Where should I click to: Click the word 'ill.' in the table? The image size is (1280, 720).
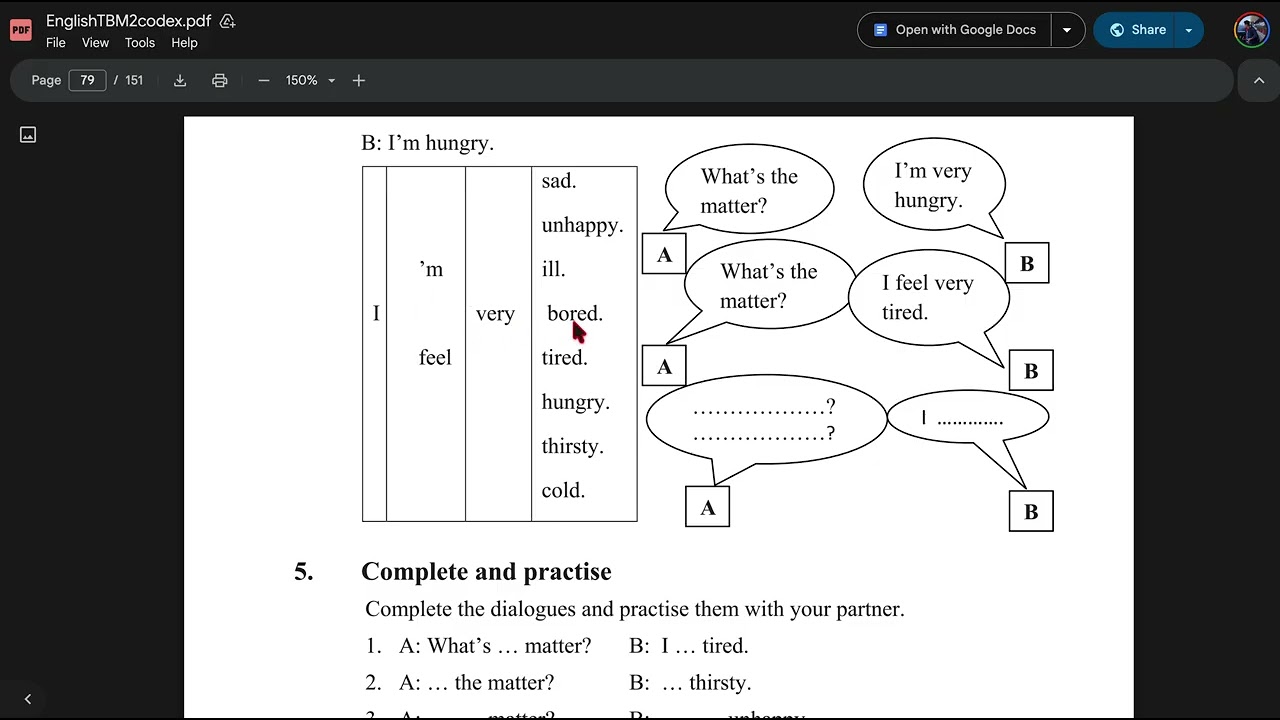[553, 269]
